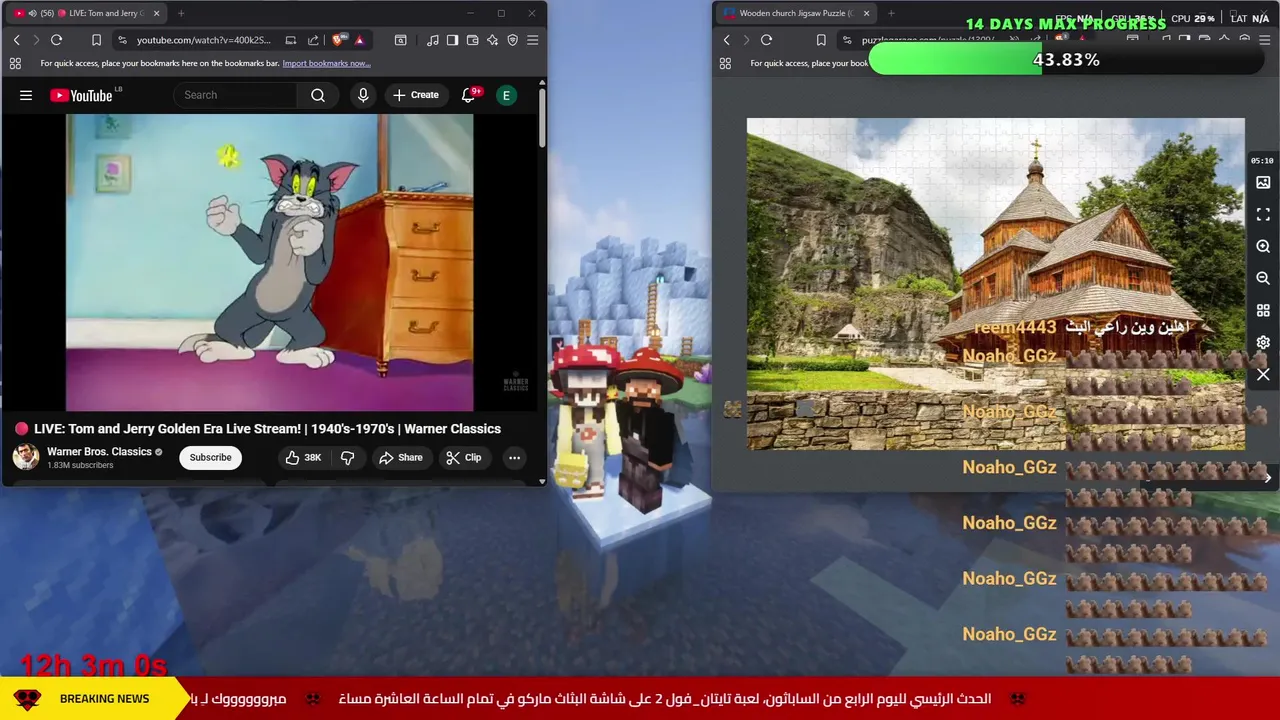Click the 14 days max progress bar

pyautogui.click(x=1066, y=60)
